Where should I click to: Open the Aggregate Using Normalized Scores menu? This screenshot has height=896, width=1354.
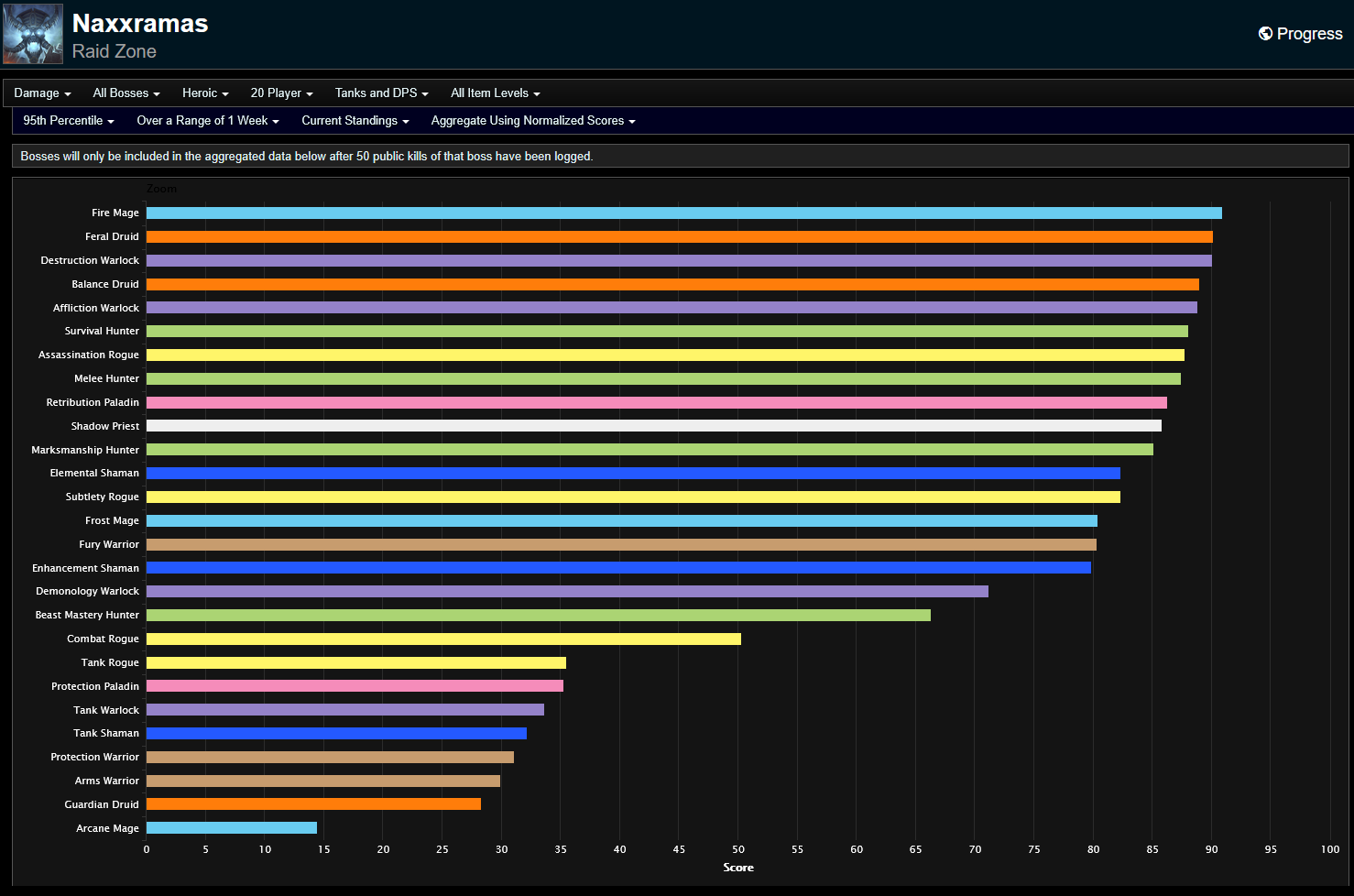tap(532, 120)
